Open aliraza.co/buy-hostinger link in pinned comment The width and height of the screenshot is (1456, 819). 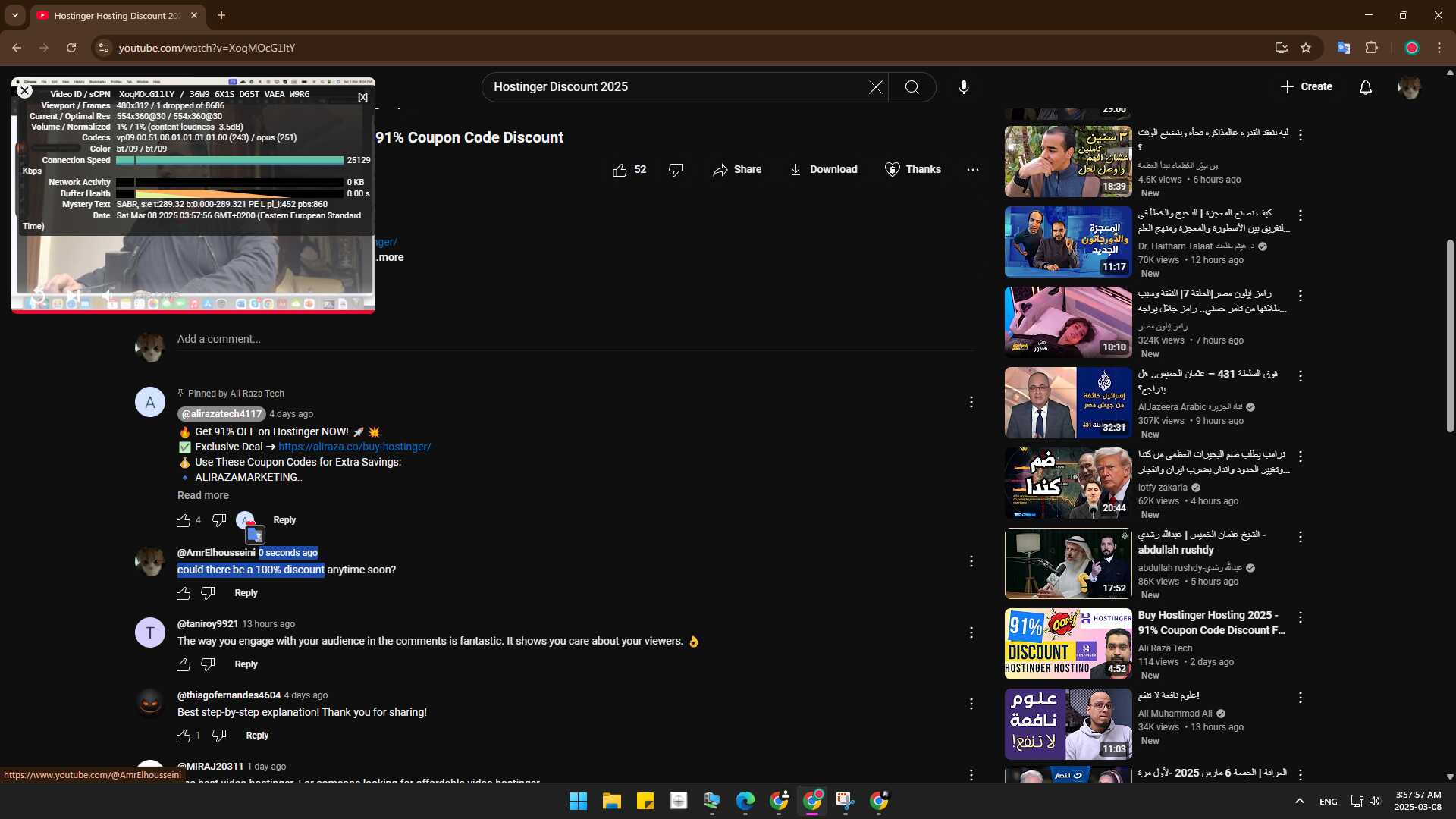(x=354, y=447)
